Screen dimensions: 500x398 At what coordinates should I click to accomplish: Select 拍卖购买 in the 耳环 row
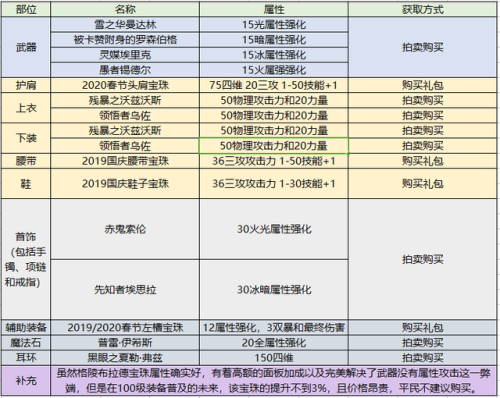(422, 358)
